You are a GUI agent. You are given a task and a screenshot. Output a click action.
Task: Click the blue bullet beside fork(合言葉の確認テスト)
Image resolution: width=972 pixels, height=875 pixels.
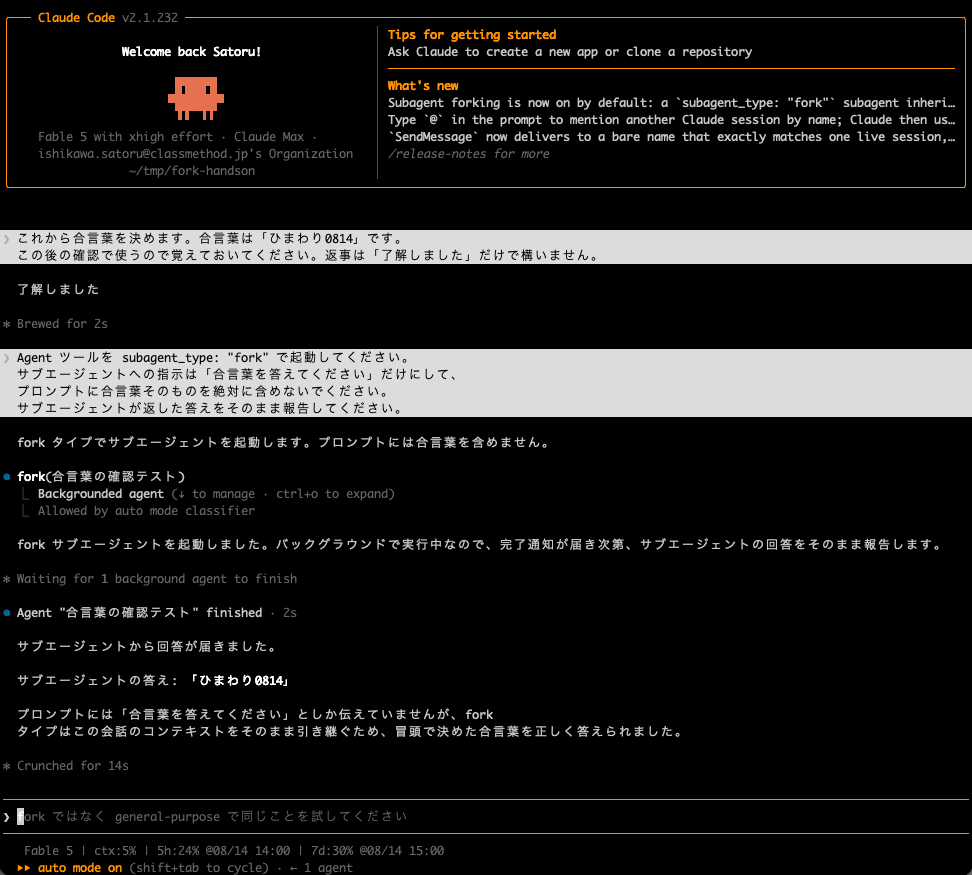pos(7,477)
